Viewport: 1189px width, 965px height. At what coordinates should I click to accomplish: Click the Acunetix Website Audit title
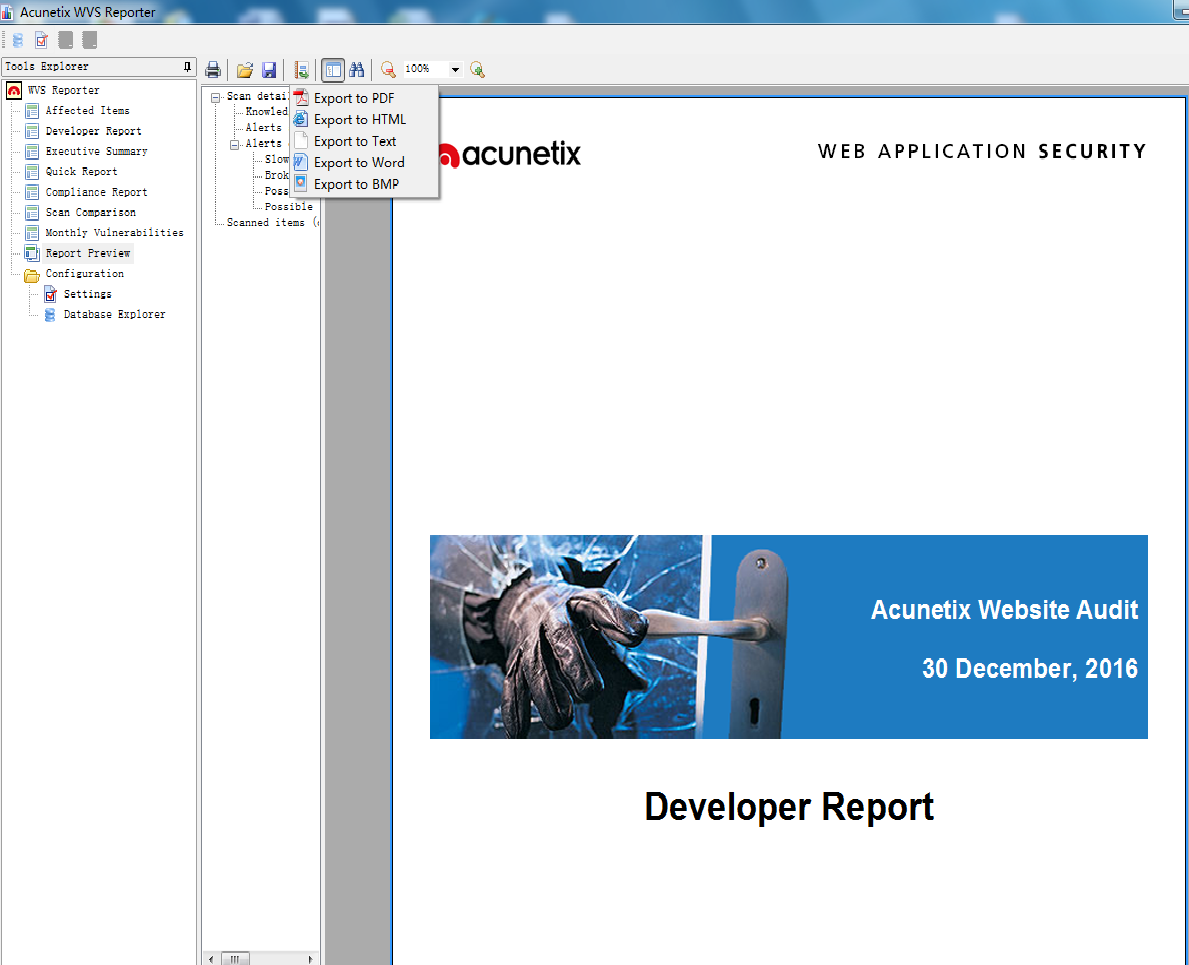(x=1004, y=609)
